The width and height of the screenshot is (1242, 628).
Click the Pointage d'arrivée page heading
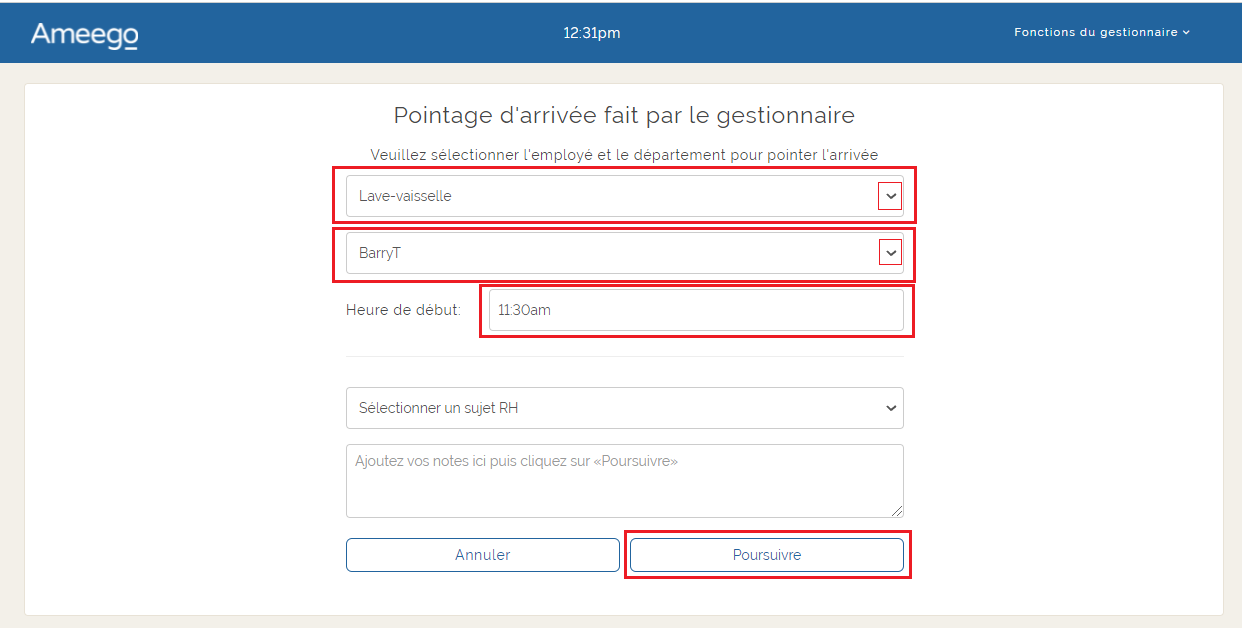(x=624, y=115)
